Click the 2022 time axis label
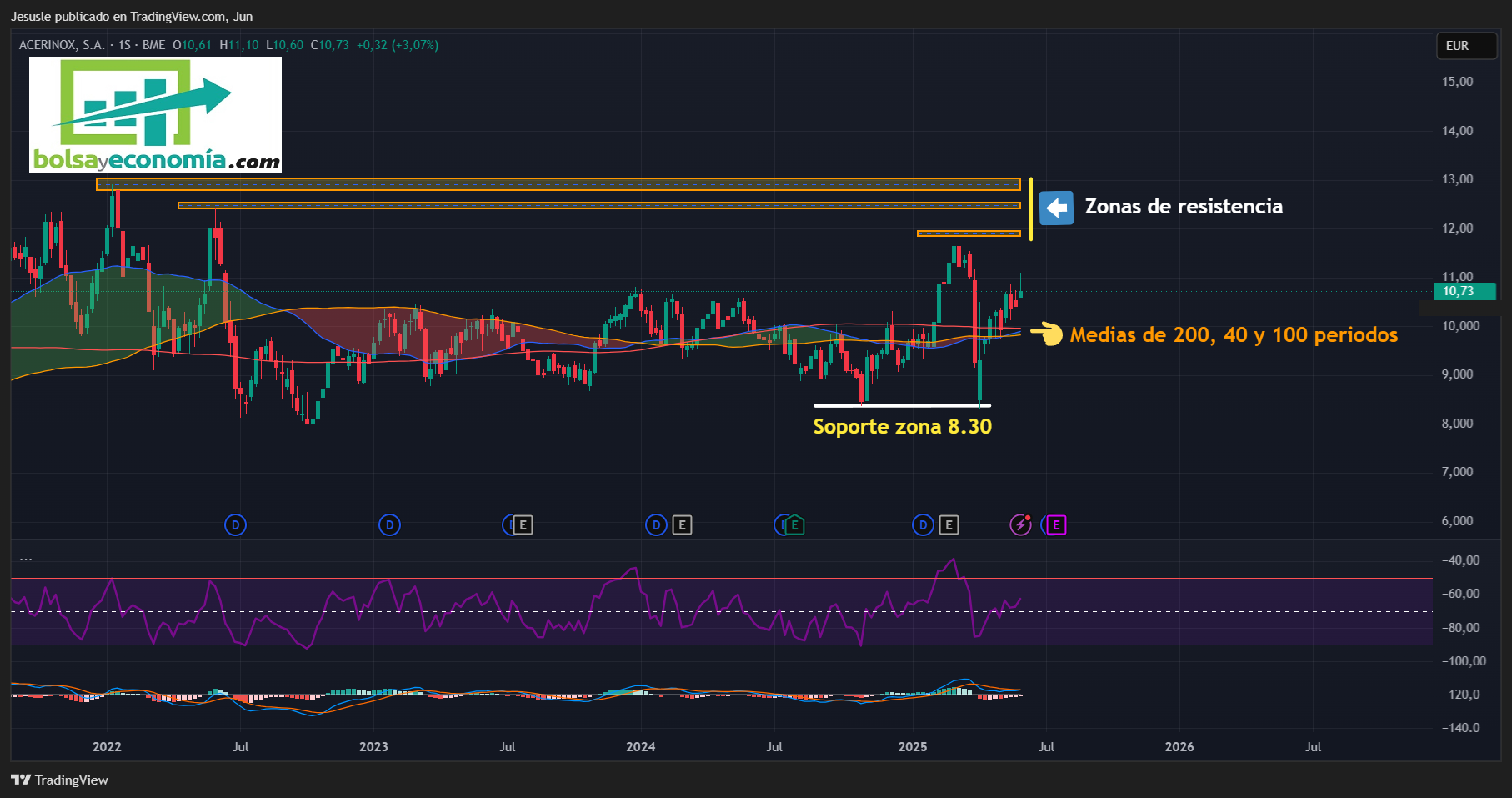Viewport: 1512px width, 798px height. [x=107, y=747]
